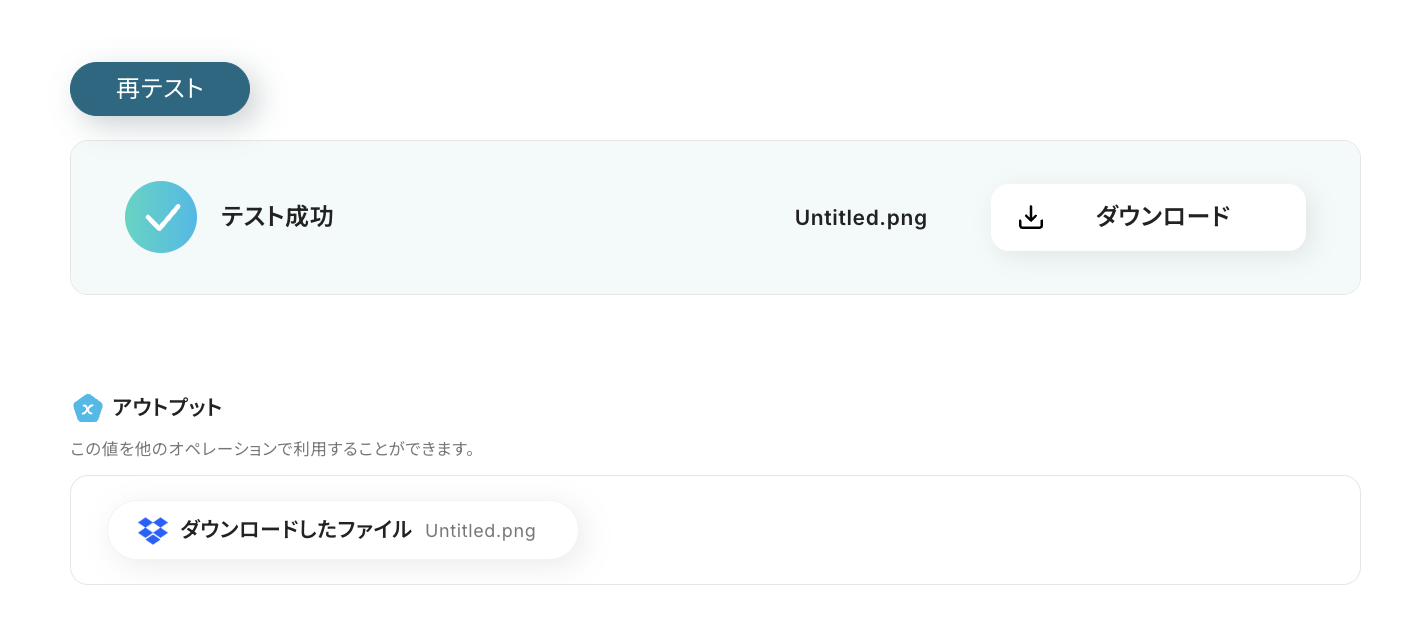Click the .png extension in output chip
Viewport: 1408px width, 622px height.
[515, 531]
